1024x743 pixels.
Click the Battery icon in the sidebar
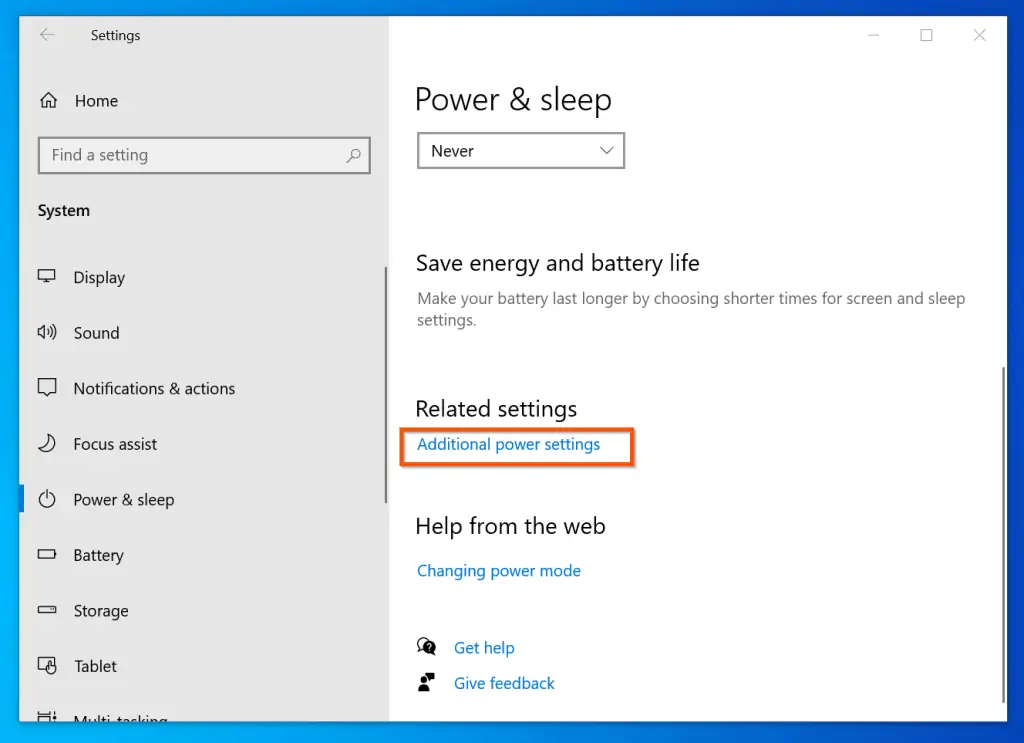tap(47, 555)
